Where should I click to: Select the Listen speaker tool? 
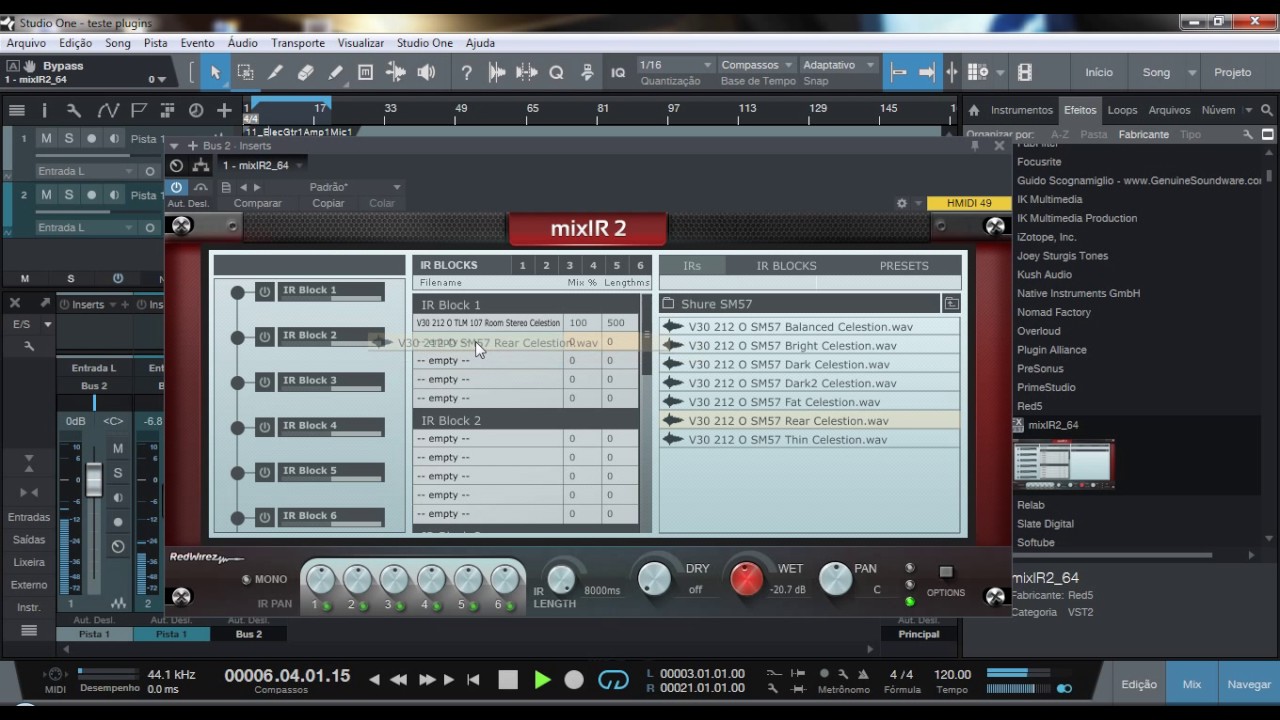427,72
